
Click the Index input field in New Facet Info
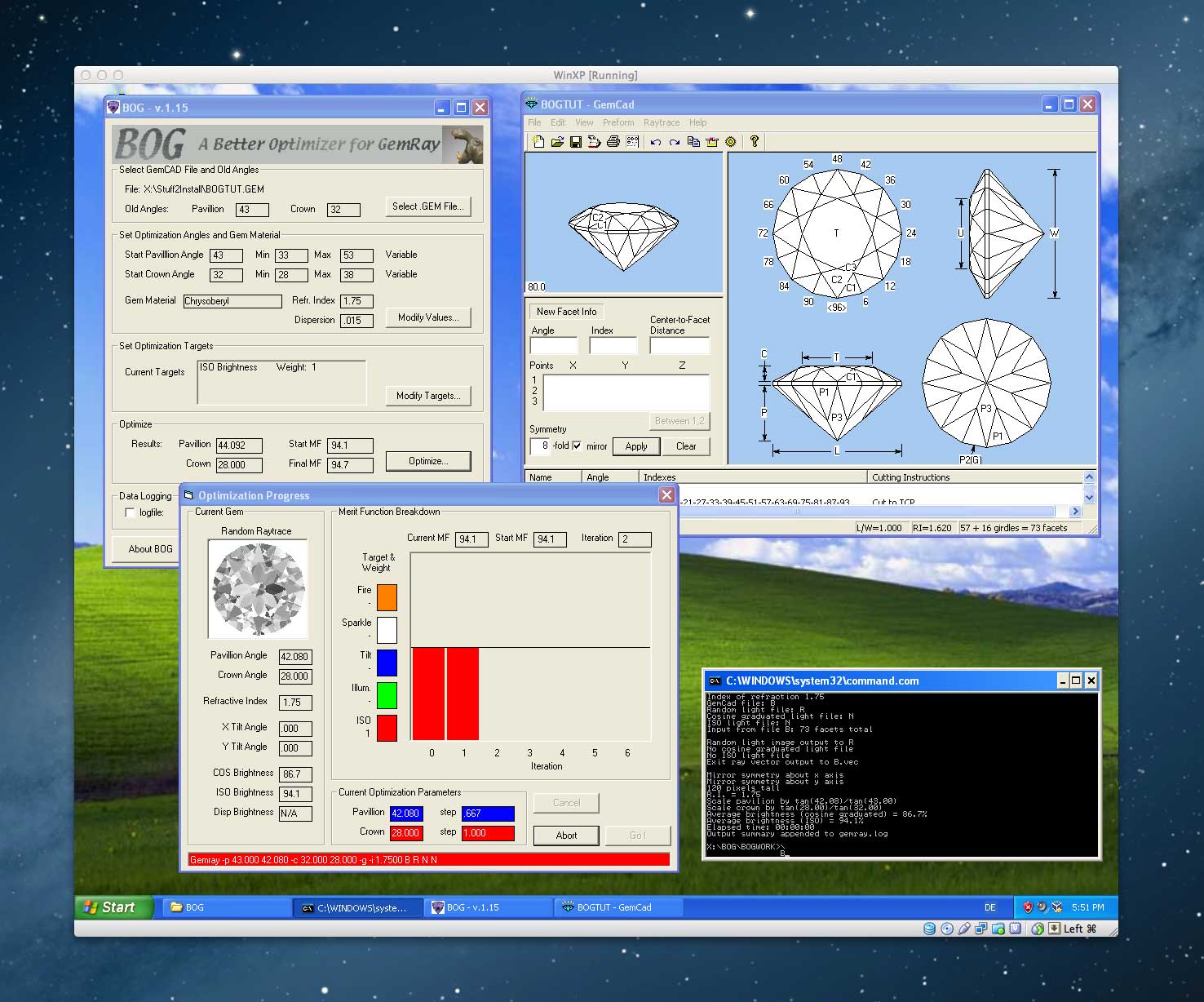pos(613,346)
